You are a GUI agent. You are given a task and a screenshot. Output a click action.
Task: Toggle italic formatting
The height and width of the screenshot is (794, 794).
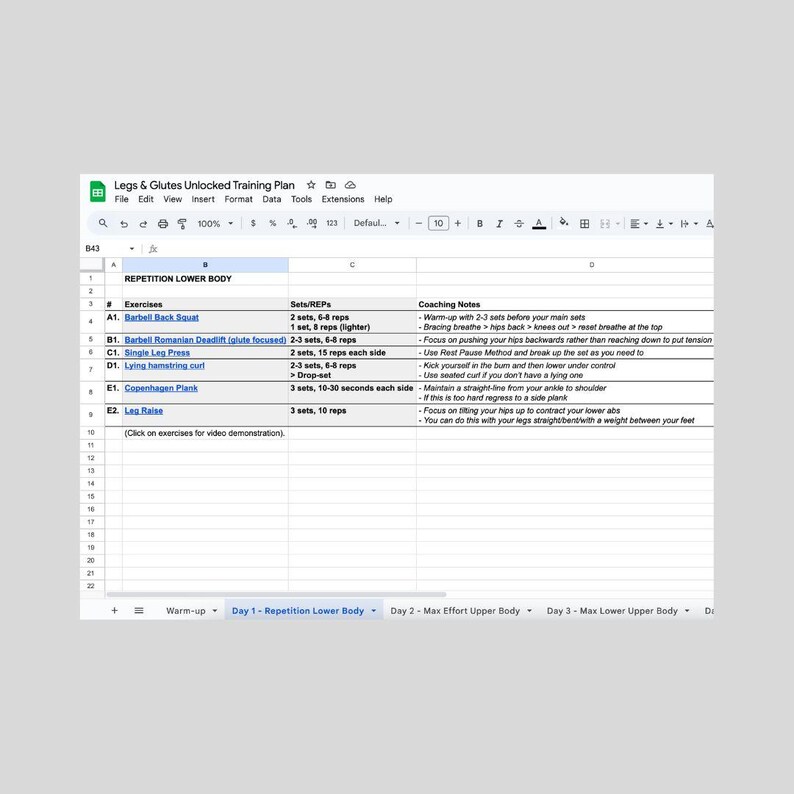click(499, 224)
